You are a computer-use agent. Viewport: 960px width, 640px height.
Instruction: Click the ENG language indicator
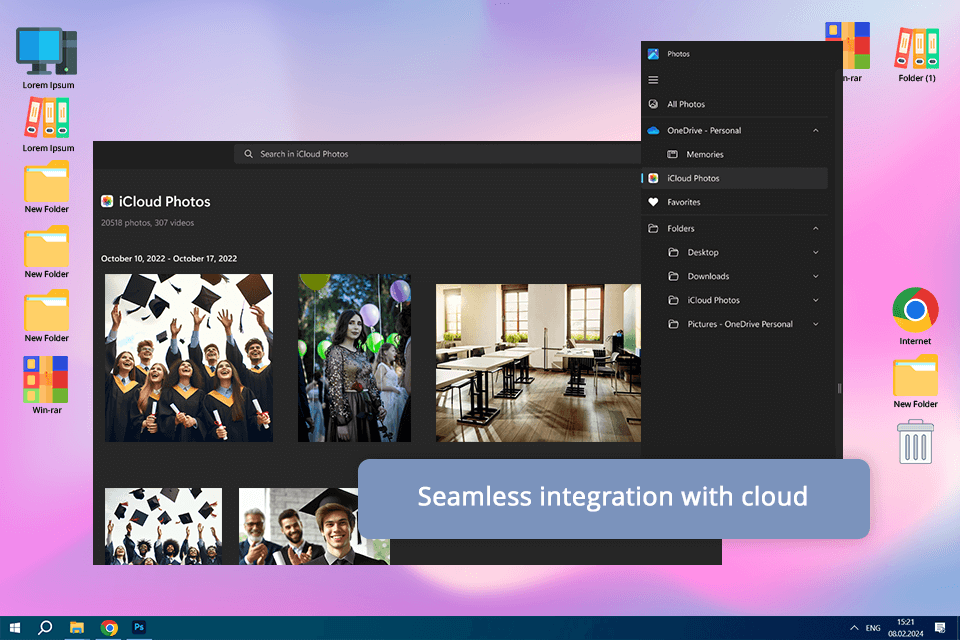(x=873, y=628)
